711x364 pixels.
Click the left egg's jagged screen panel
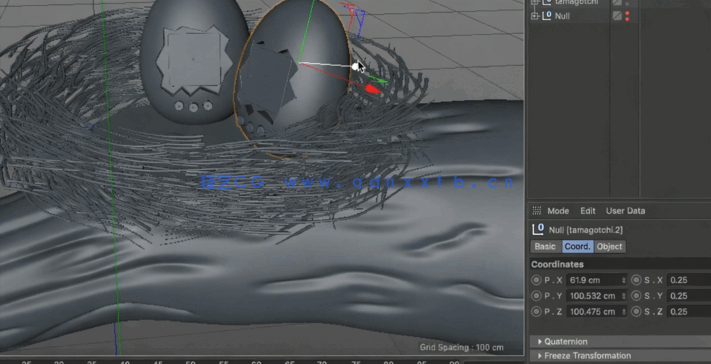coord(194,59)
